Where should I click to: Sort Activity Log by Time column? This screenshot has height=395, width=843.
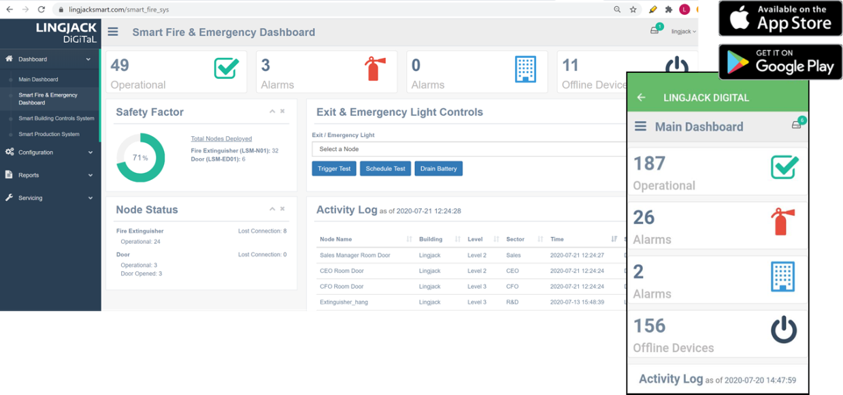583,239
